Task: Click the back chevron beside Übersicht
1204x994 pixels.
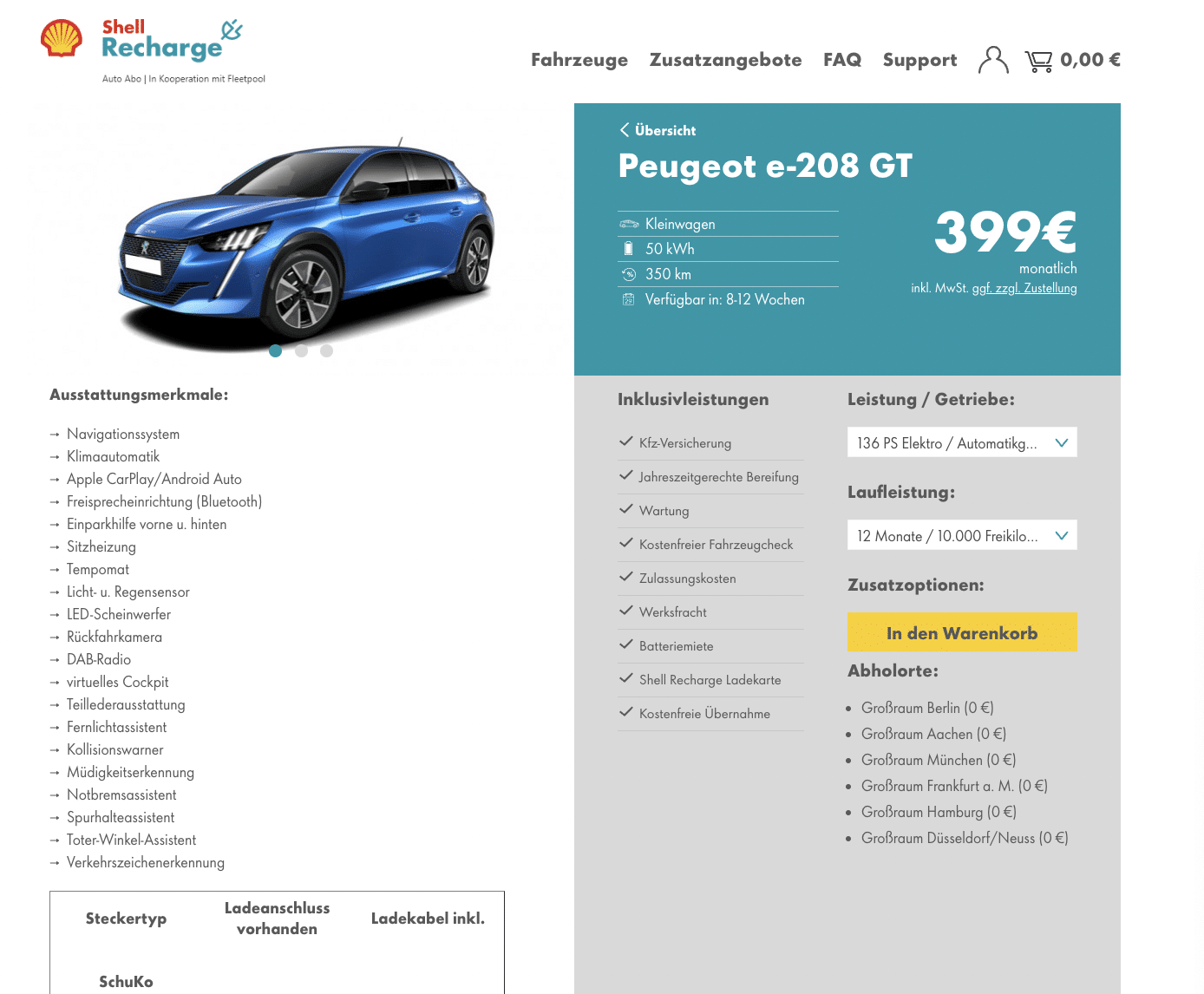Action: (625, 130)
